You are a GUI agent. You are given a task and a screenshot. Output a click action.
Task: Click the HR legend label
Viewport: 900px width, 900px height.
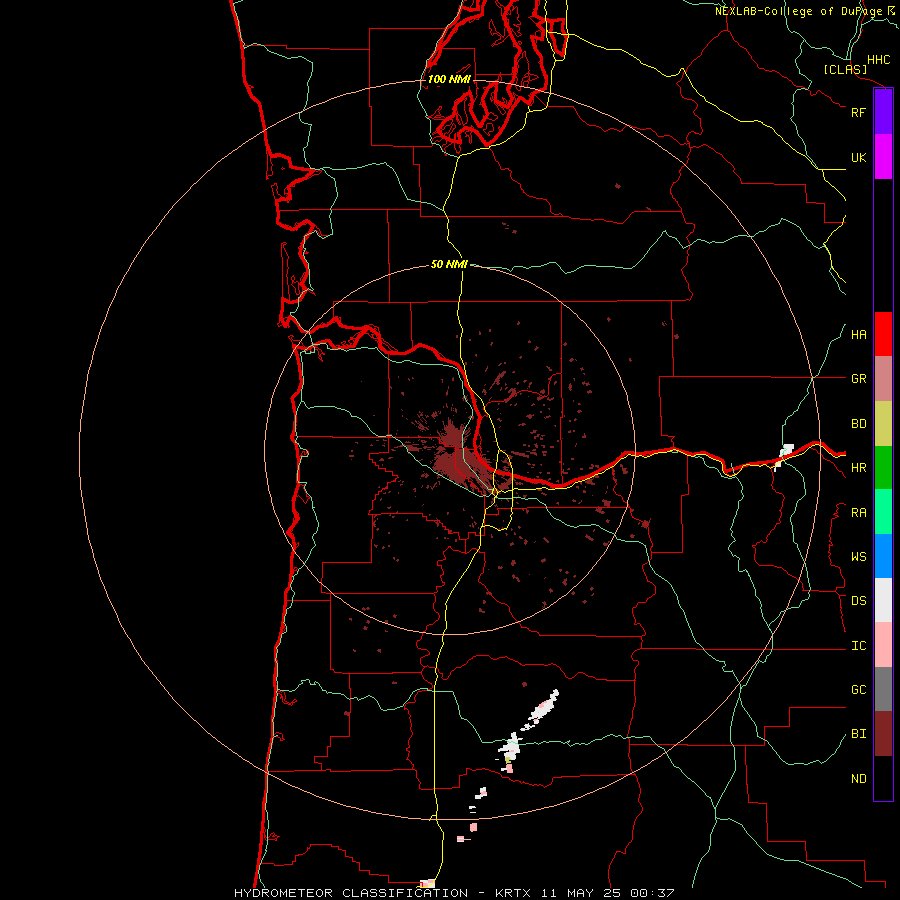[x=859, y=468]
